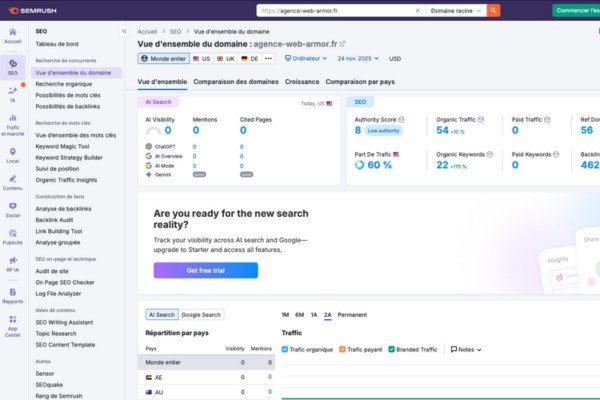The height and width of the screenshot is (400, 600).
Task: Open the Domaine racine dropdown
Action: click(456, 11)
